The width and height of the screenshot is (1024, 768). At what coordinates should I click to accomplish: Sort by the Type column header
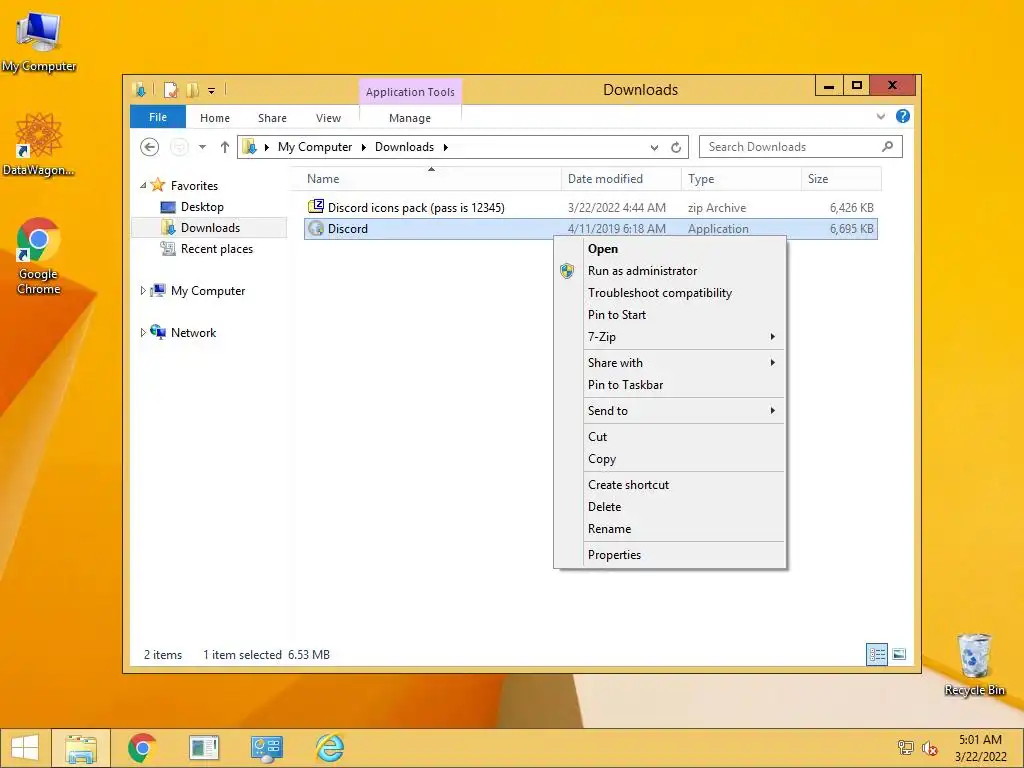click(x=741, y=178)
